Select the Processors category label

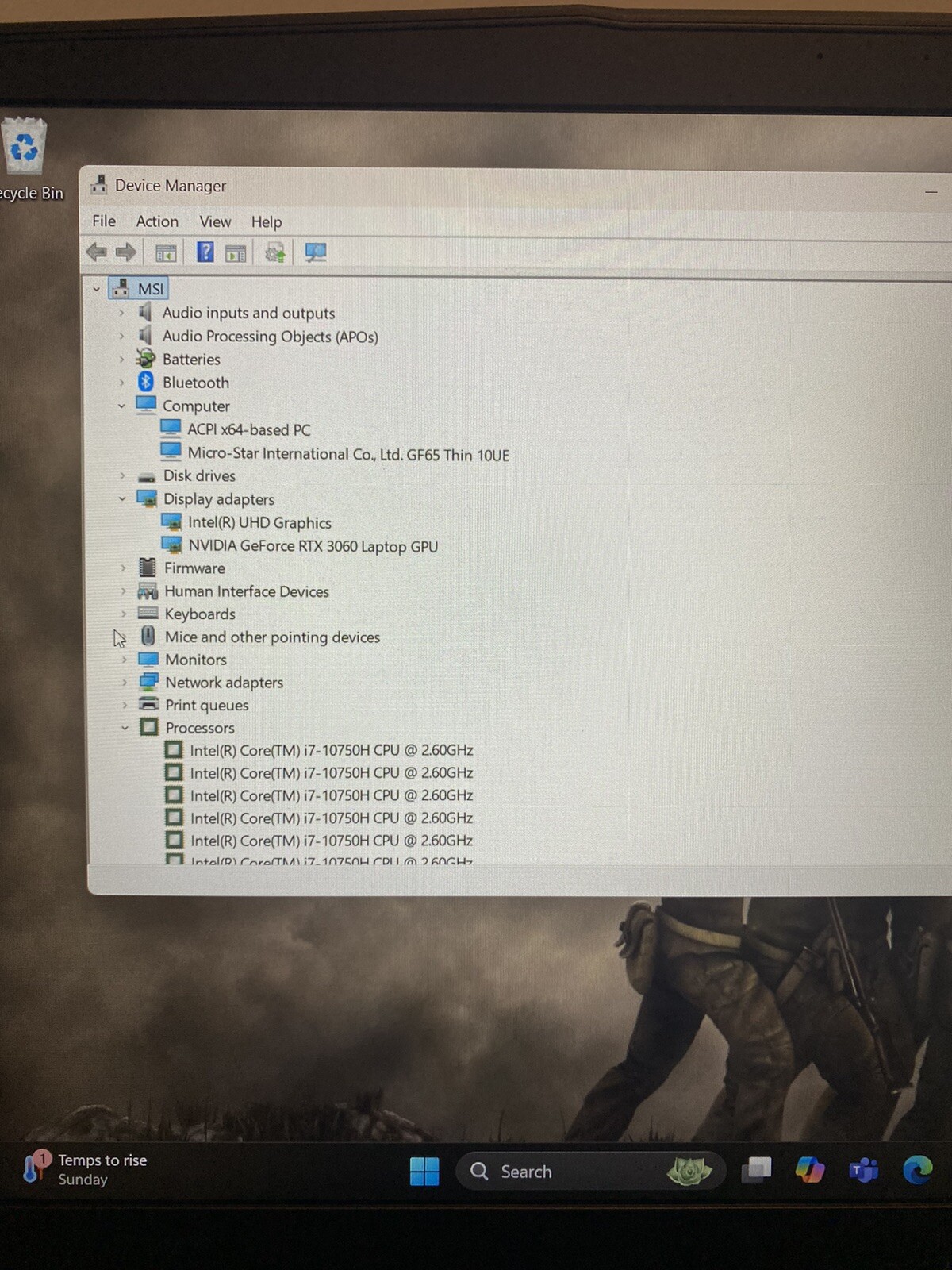click(200, 727)
